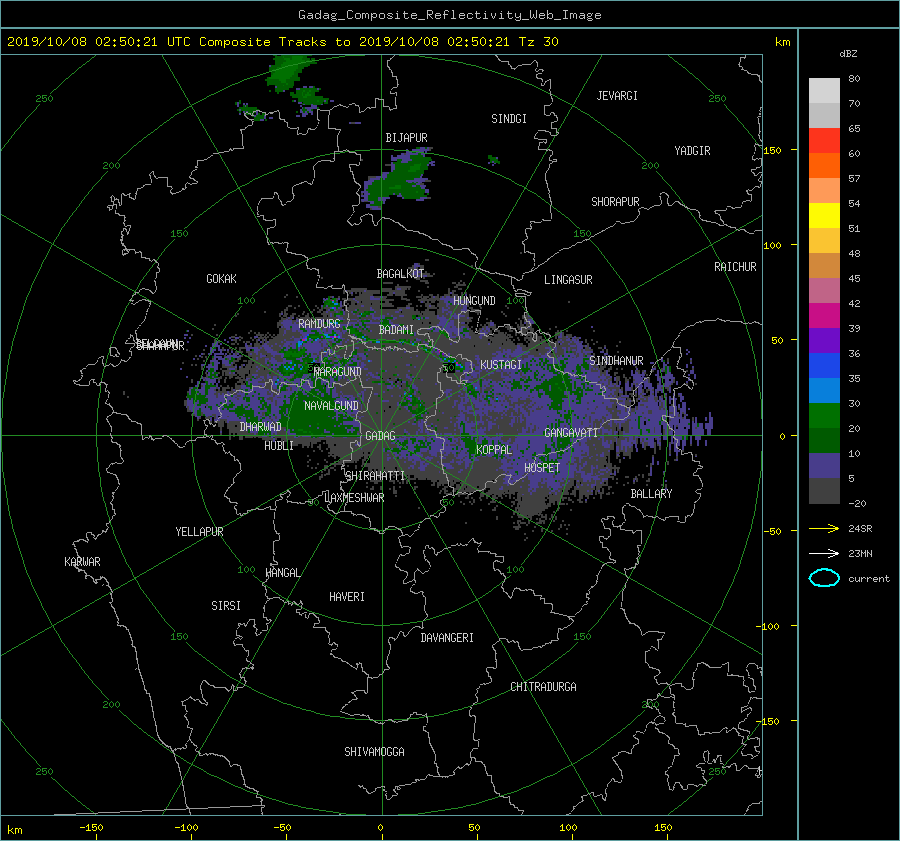Click the NAVALGUND label
This screenshot has width=900, height=841.
331,406
